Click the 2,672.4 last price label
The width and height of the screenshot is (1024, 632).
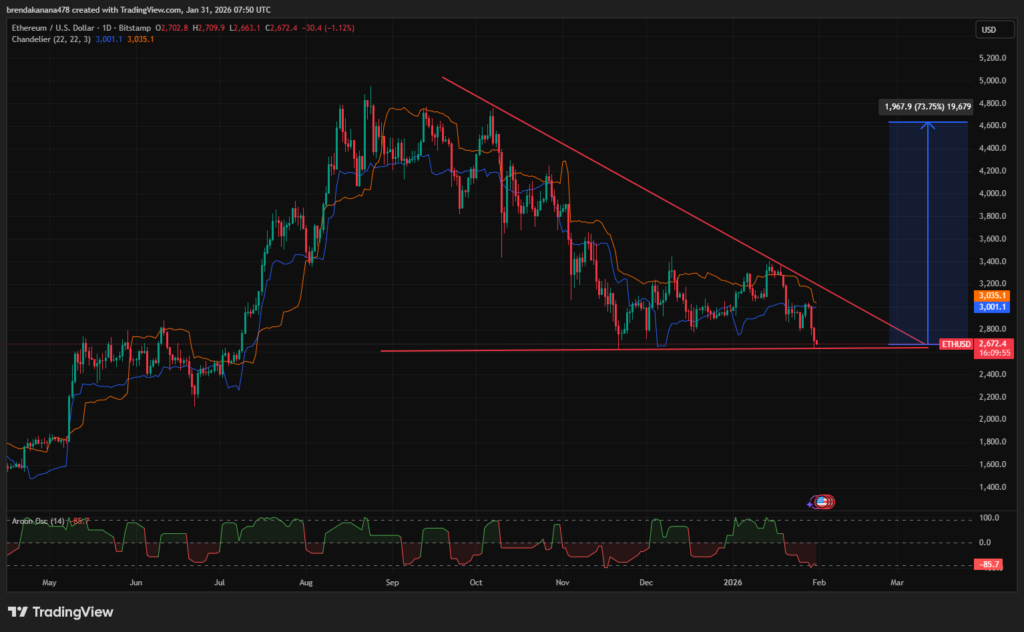(993, 343)
